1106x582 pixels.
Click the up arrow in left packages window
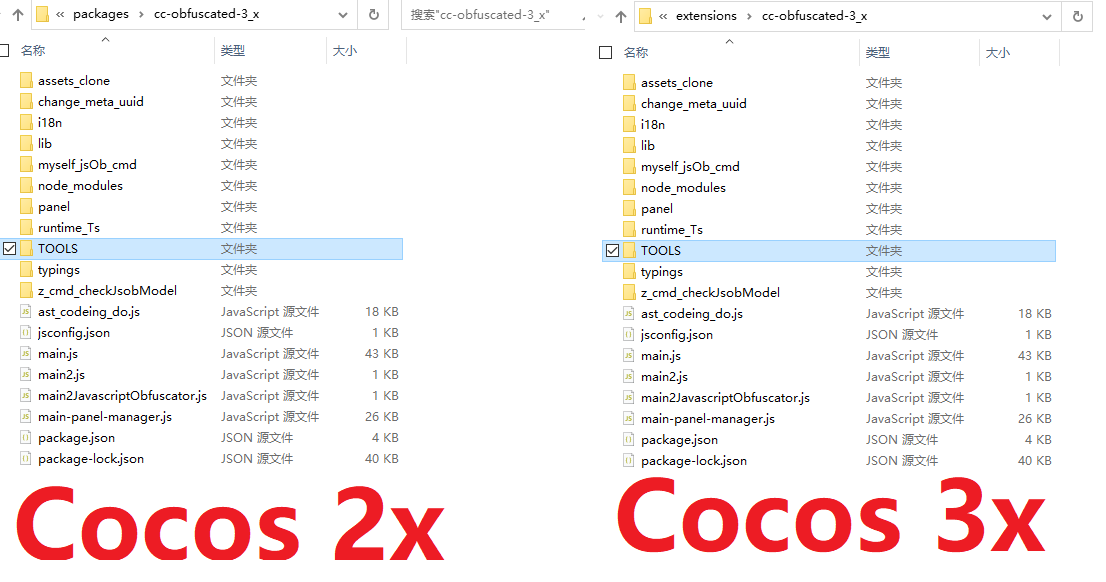point(18,14)
